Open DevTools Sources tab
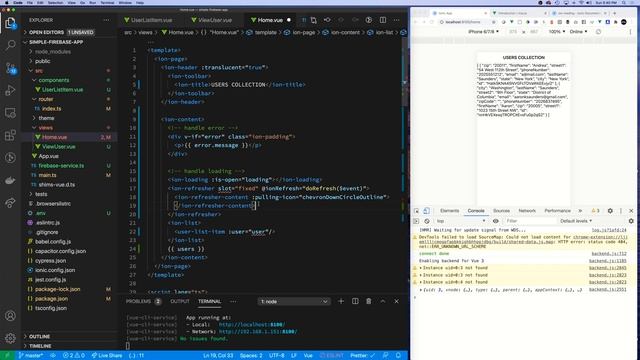Image resolution: width=640 pixels, height=360 pixels. click(x=501, y=211)
